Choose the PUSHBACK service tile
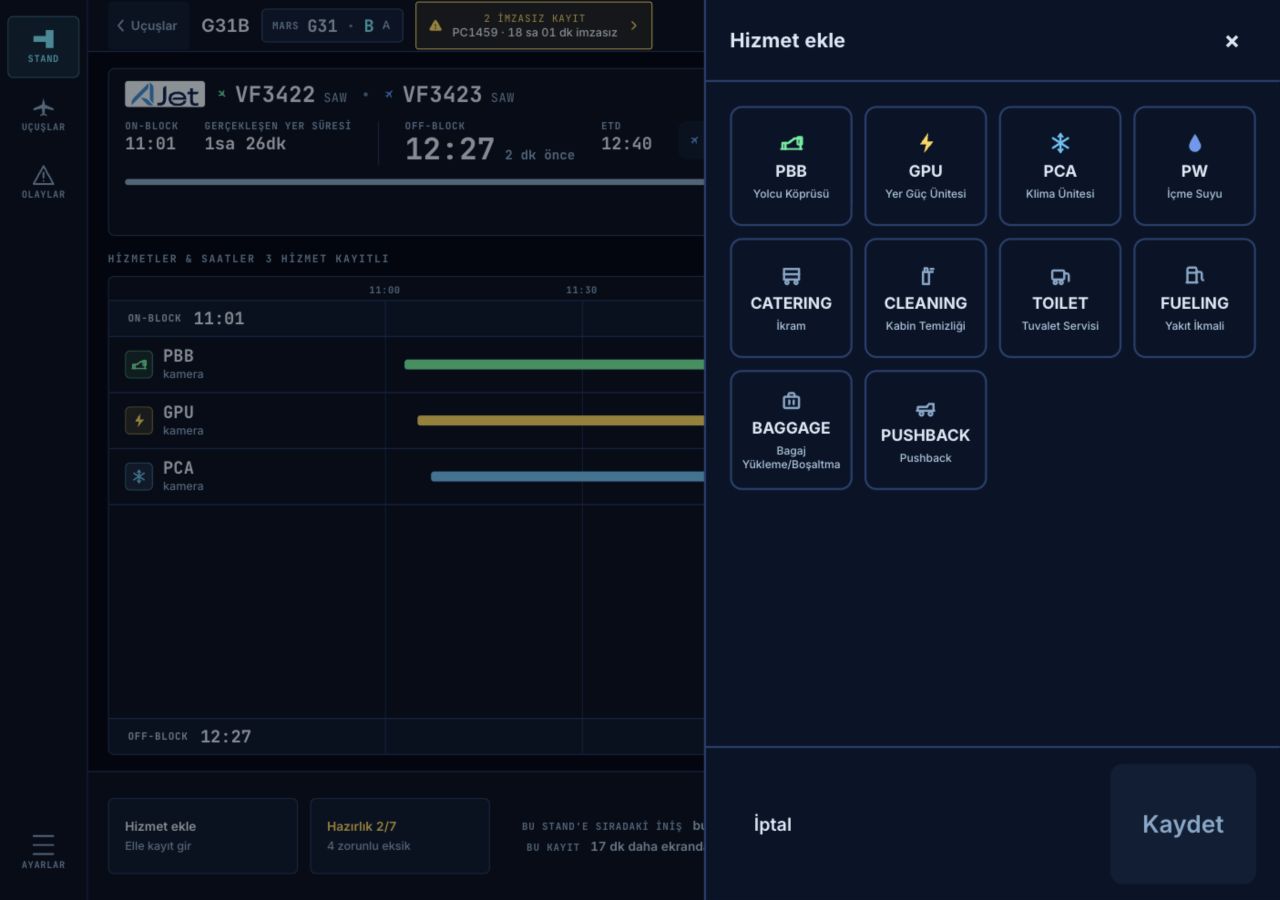1280x900 pixels. pos(925,430)
